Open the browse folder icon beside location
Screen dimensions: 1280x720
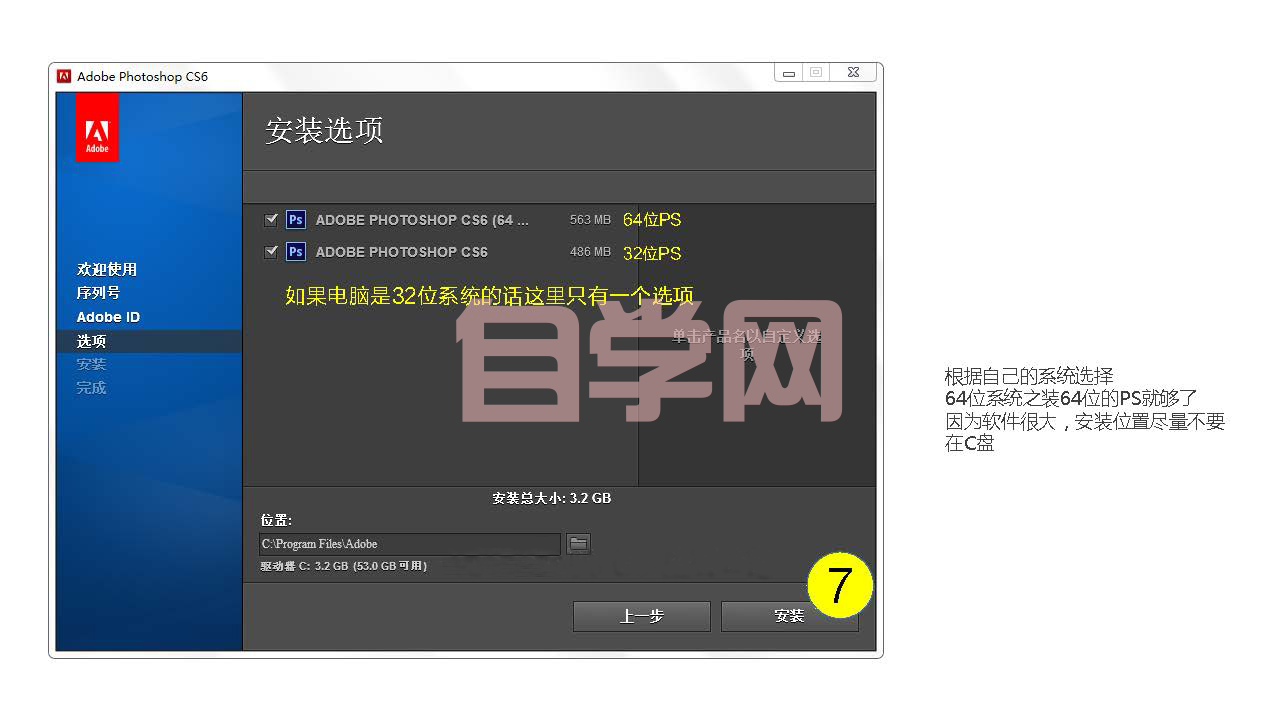pyautogui.click(x=578, y=544)
